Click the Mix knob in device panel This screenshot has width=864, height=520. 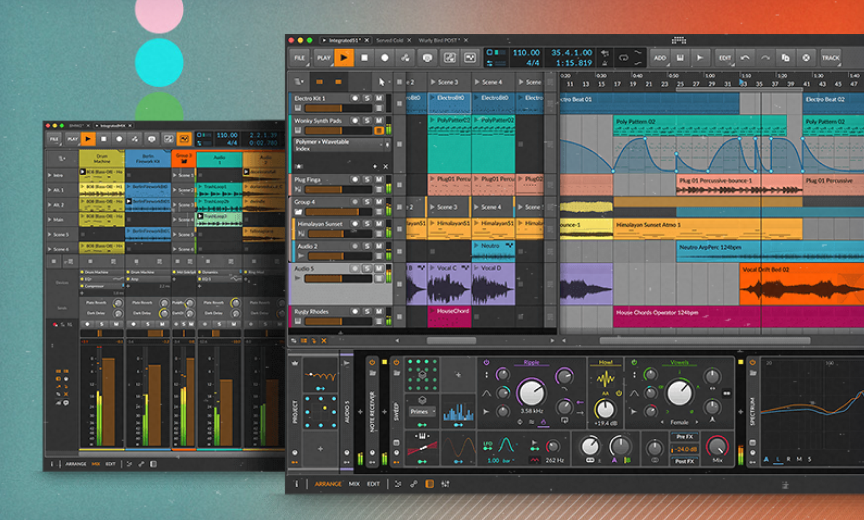(x=717, y=447)
